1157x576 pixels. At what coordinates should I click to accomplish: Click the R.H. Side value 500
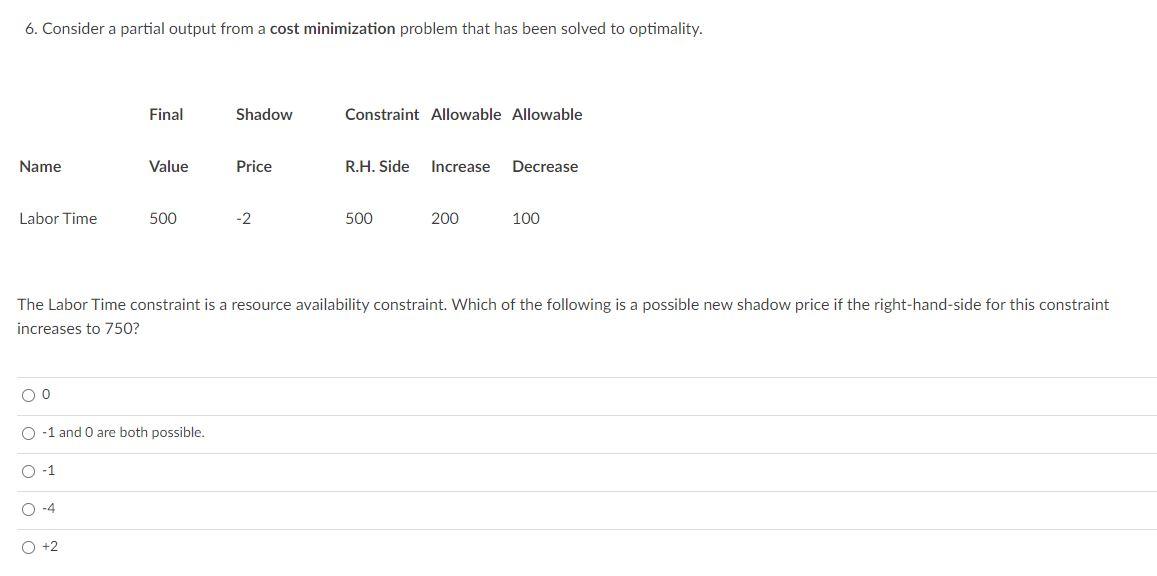[358, 218]
